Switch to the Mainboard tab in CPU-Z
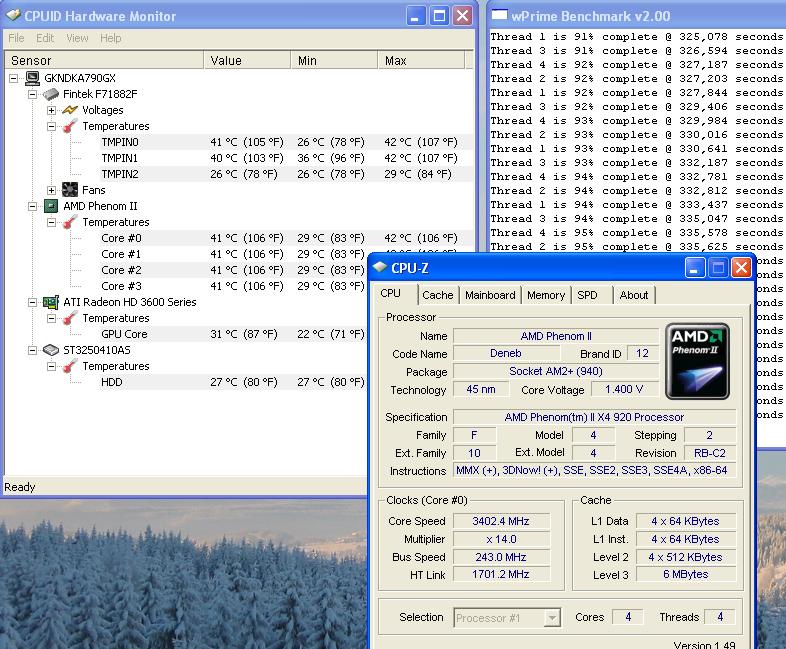This screenshot has width=786, height=649. click(x=490, y=295)
